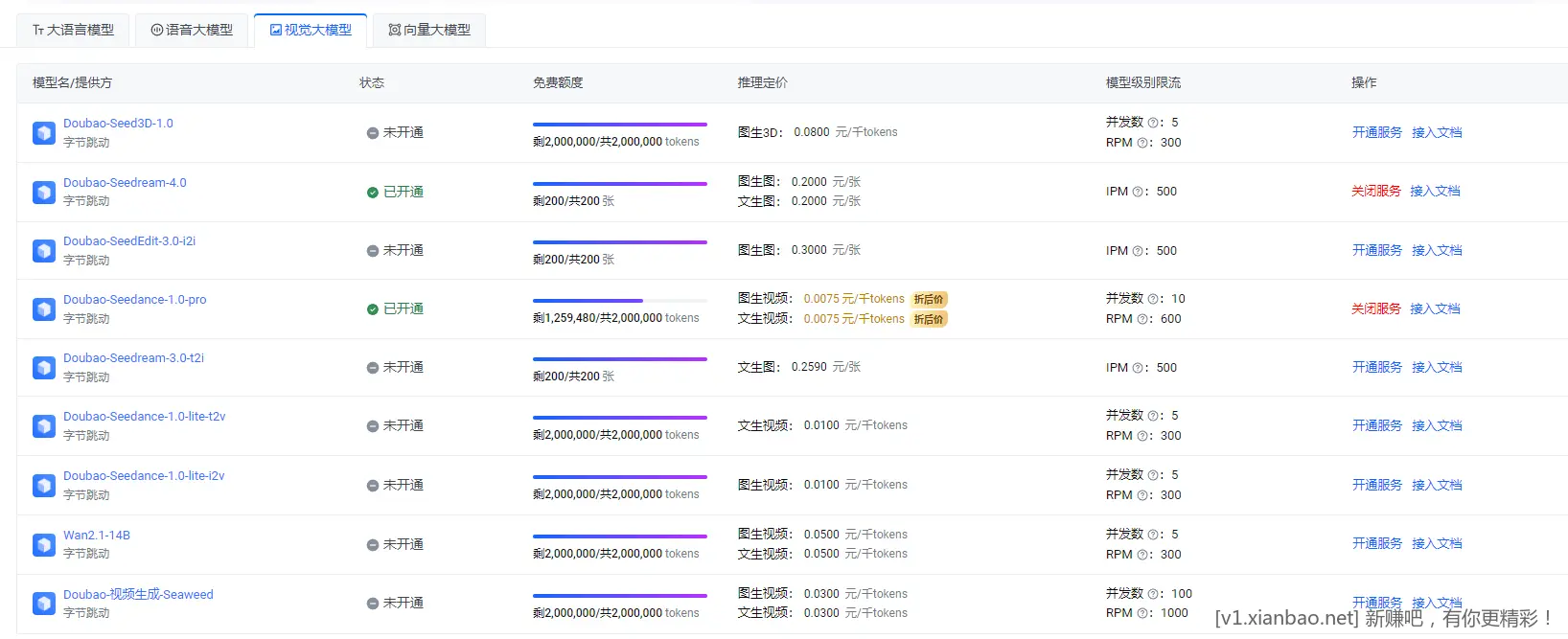
Task: Switch to the 大语言模型 tab
Action: 73,30
